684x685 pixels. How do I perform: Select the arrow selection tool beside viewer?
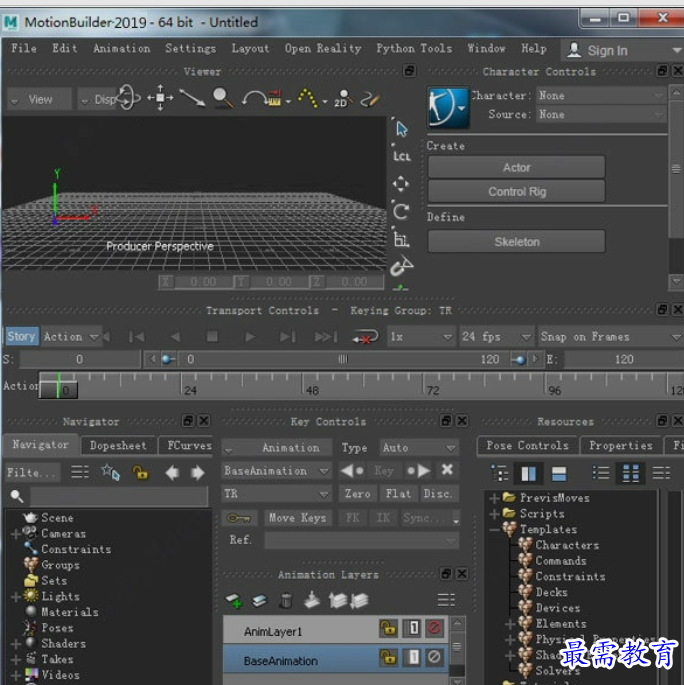click(x=402, y=129)
